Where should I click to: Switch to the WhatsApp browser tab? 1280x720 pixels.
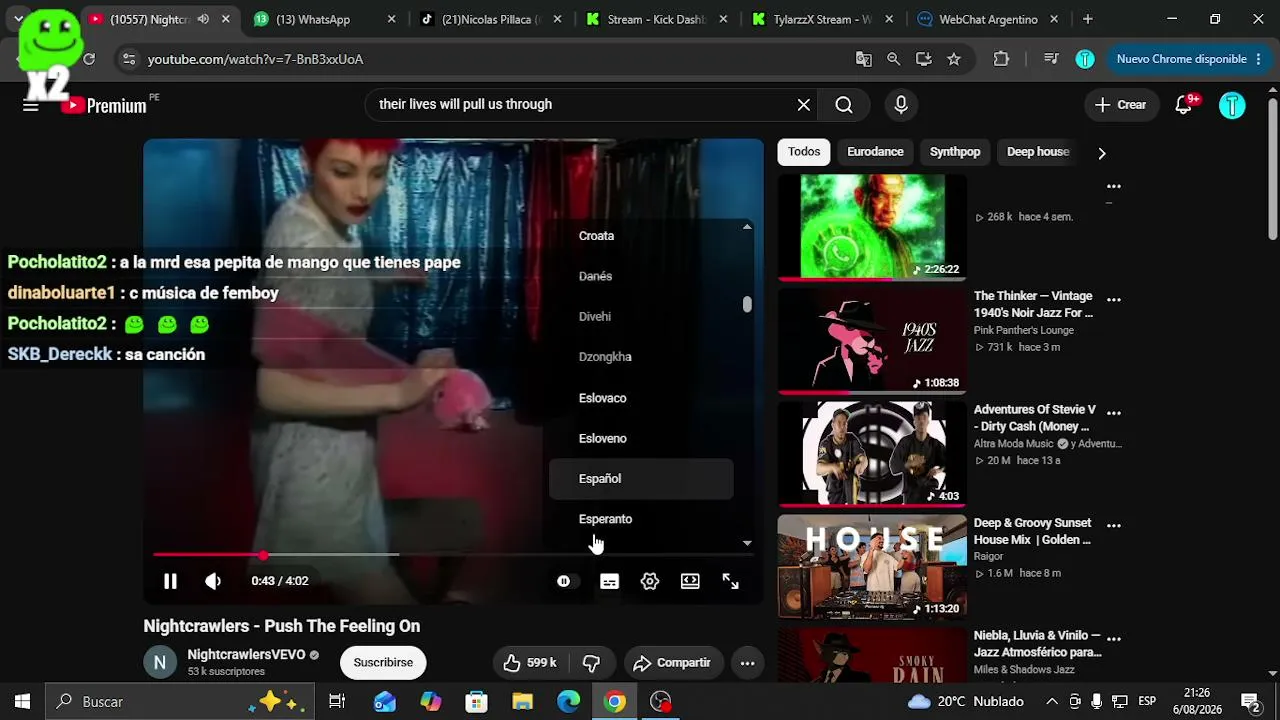click(325, 19)
